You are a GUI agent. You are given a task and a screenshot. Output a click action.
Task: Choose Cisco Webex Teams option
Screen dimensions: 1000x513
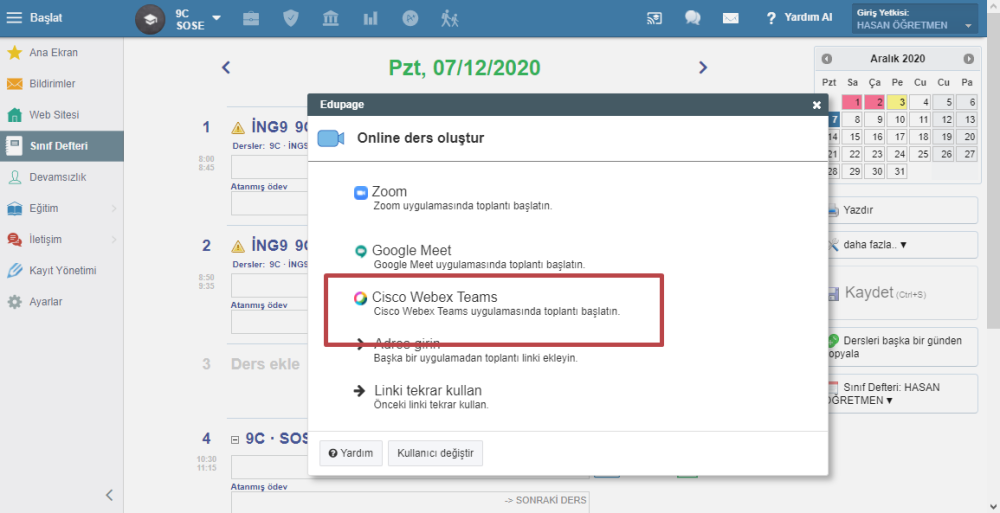(x=486, y=304)
